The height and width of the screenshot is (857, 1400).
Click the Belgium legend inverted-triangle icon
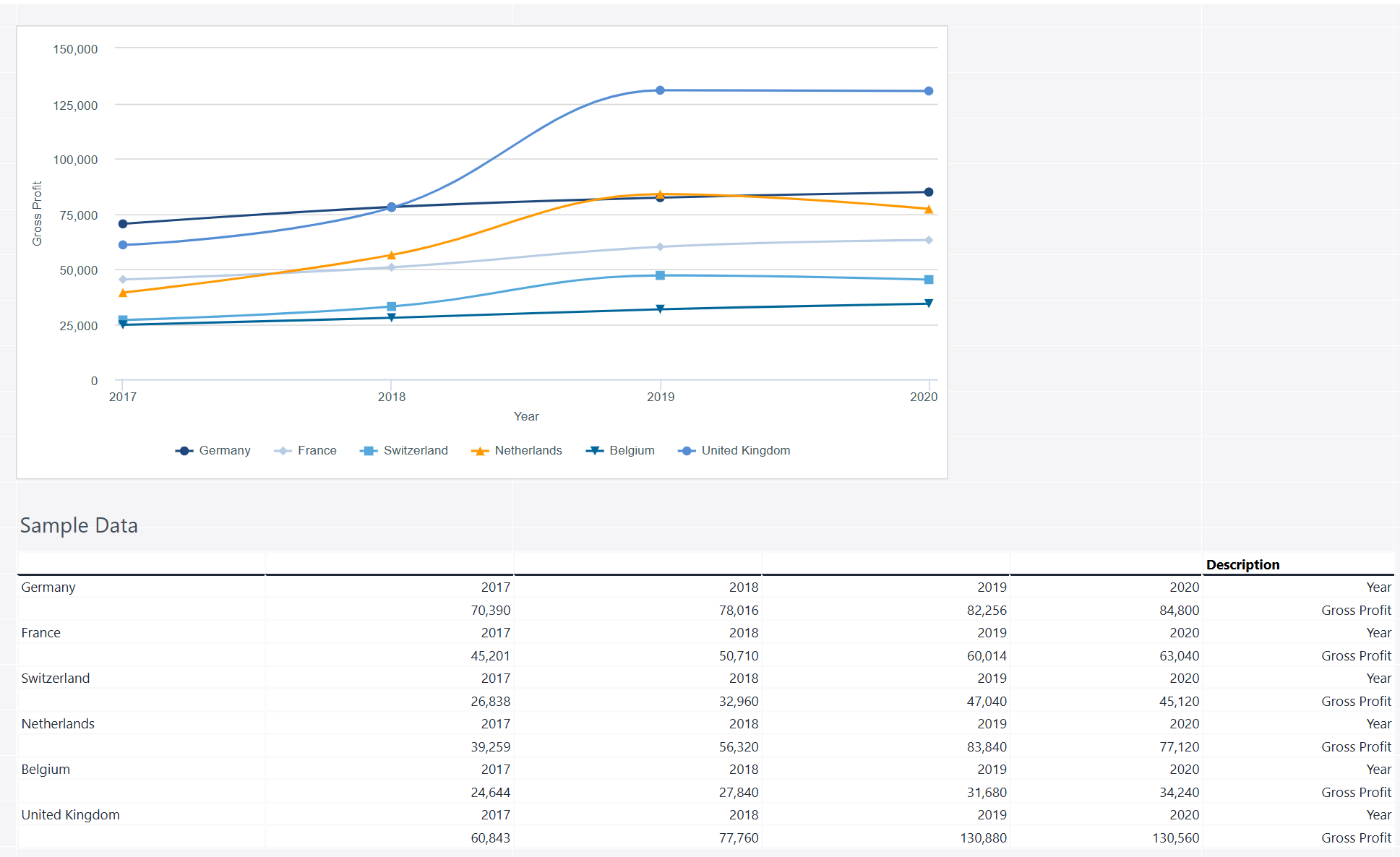[594, 451]
